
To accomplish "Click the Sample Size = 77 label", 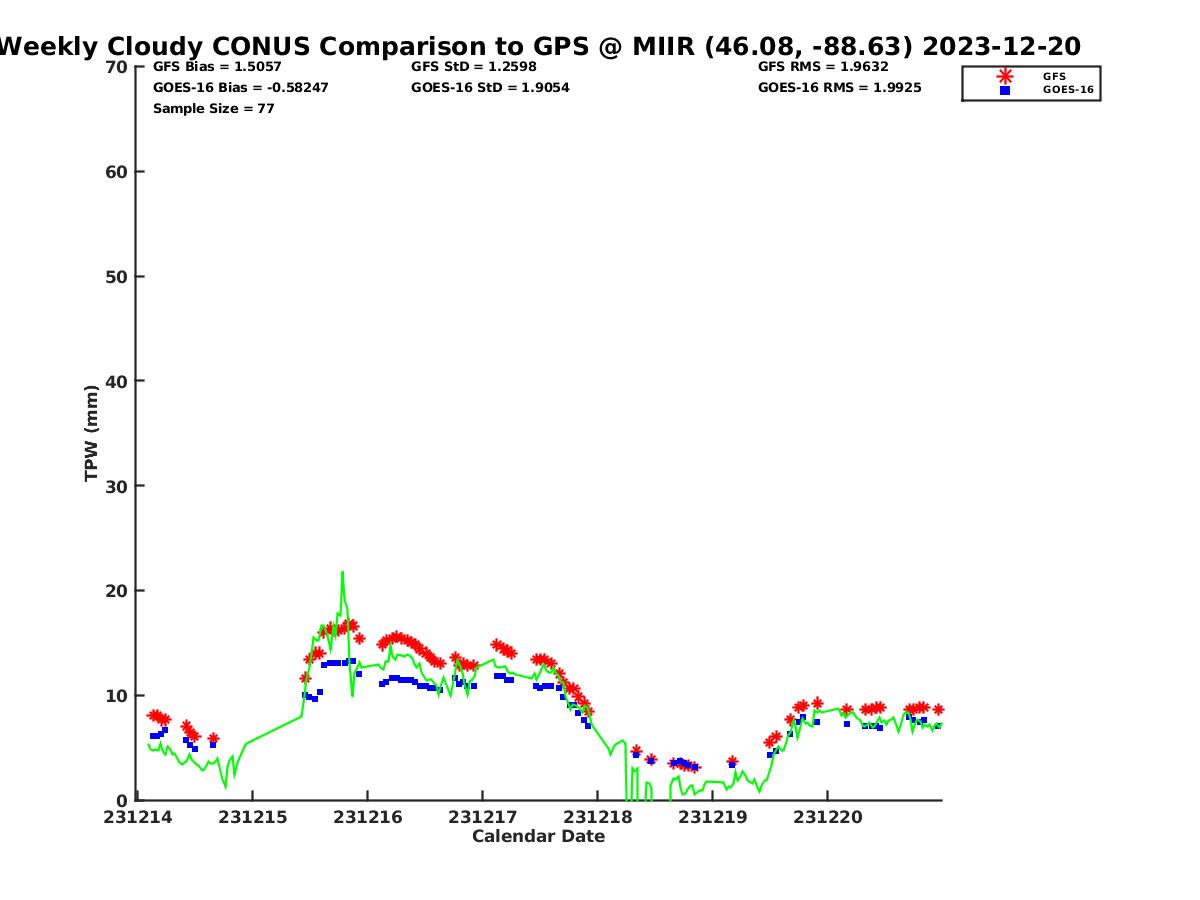I will (x=213, y=108).
